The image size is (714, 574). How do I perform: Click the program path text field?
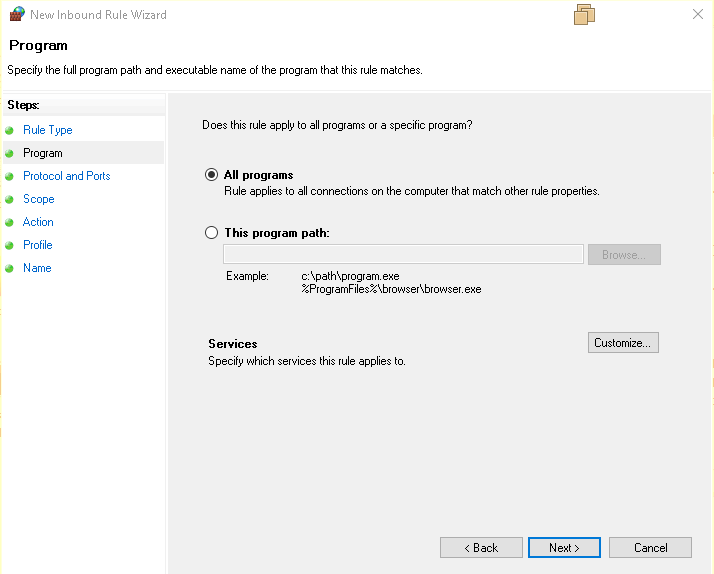(403, 254)
